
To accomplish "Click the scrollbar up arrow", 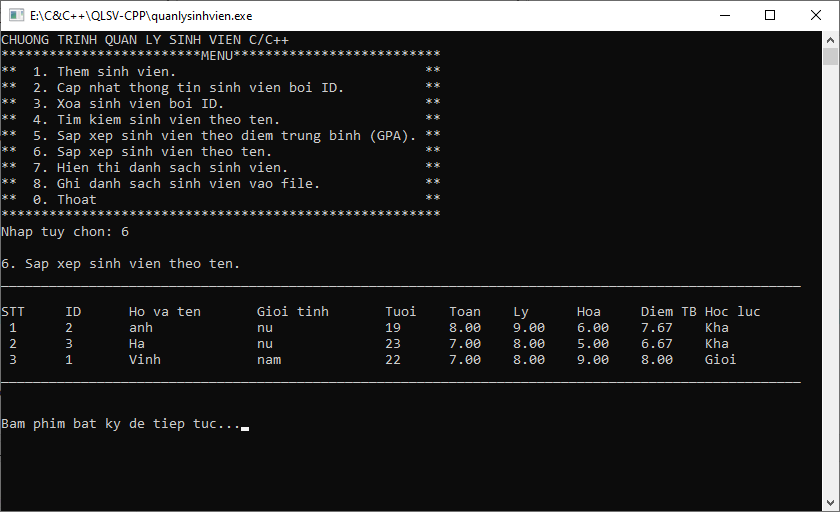I will click(830, 40).
